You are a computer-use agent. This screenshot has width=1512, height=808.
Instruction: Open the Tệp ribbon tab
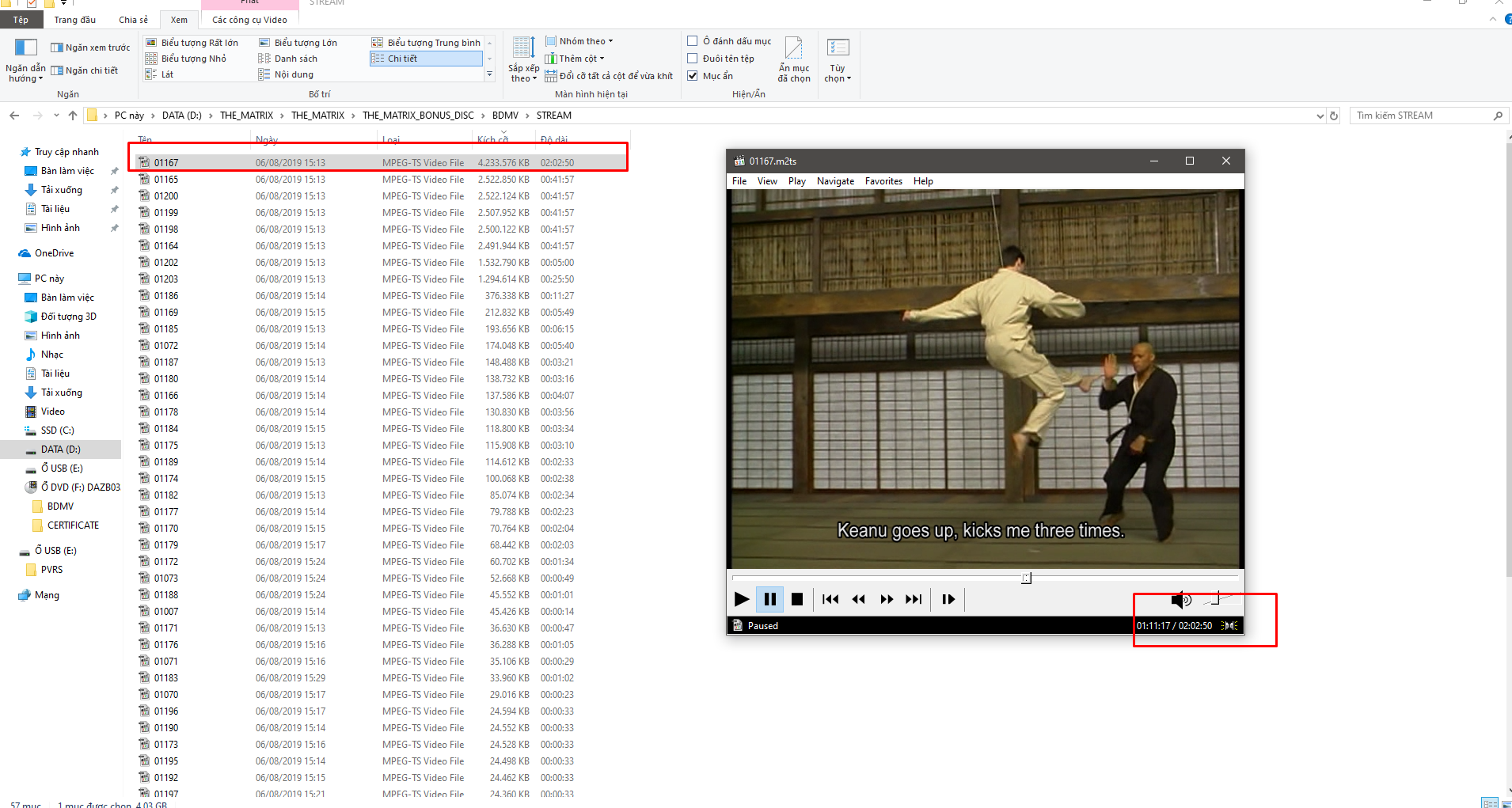click(21, 20)
